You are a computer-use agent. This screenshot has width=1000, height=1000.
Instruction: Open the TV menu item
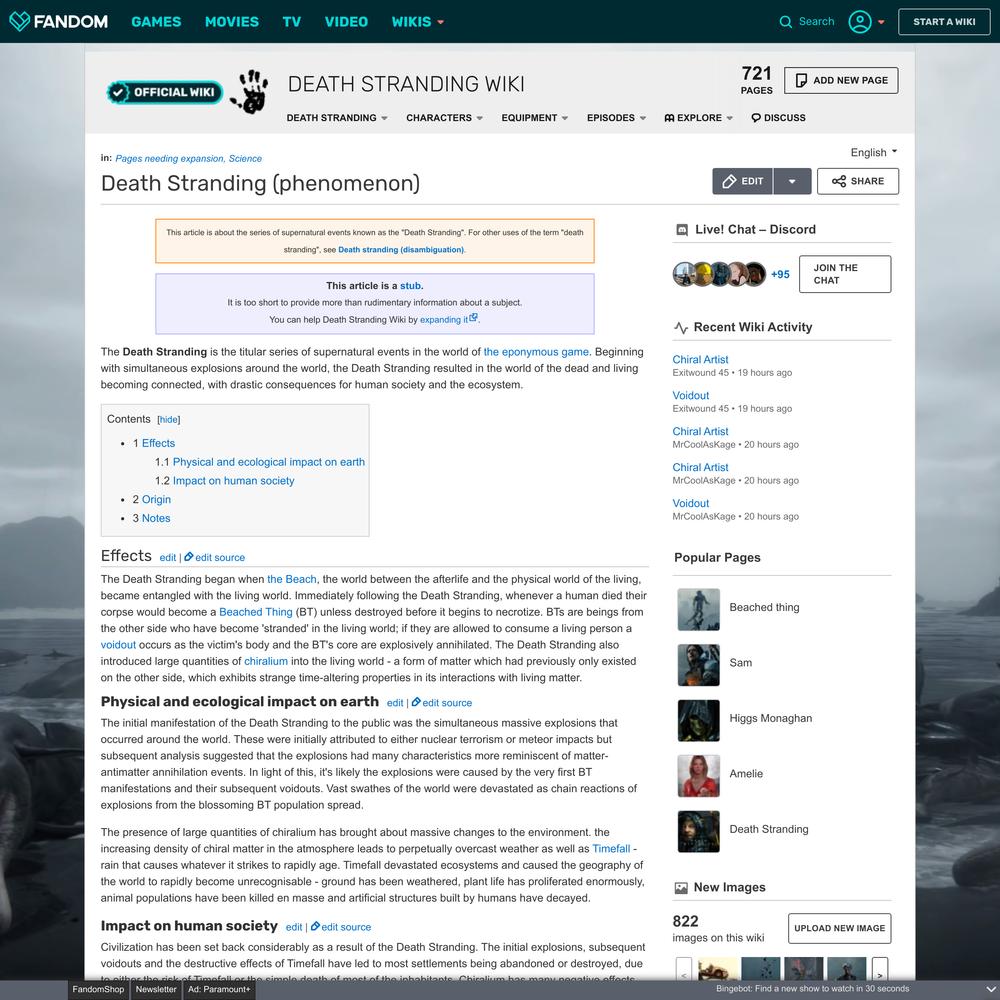point(291,22)
